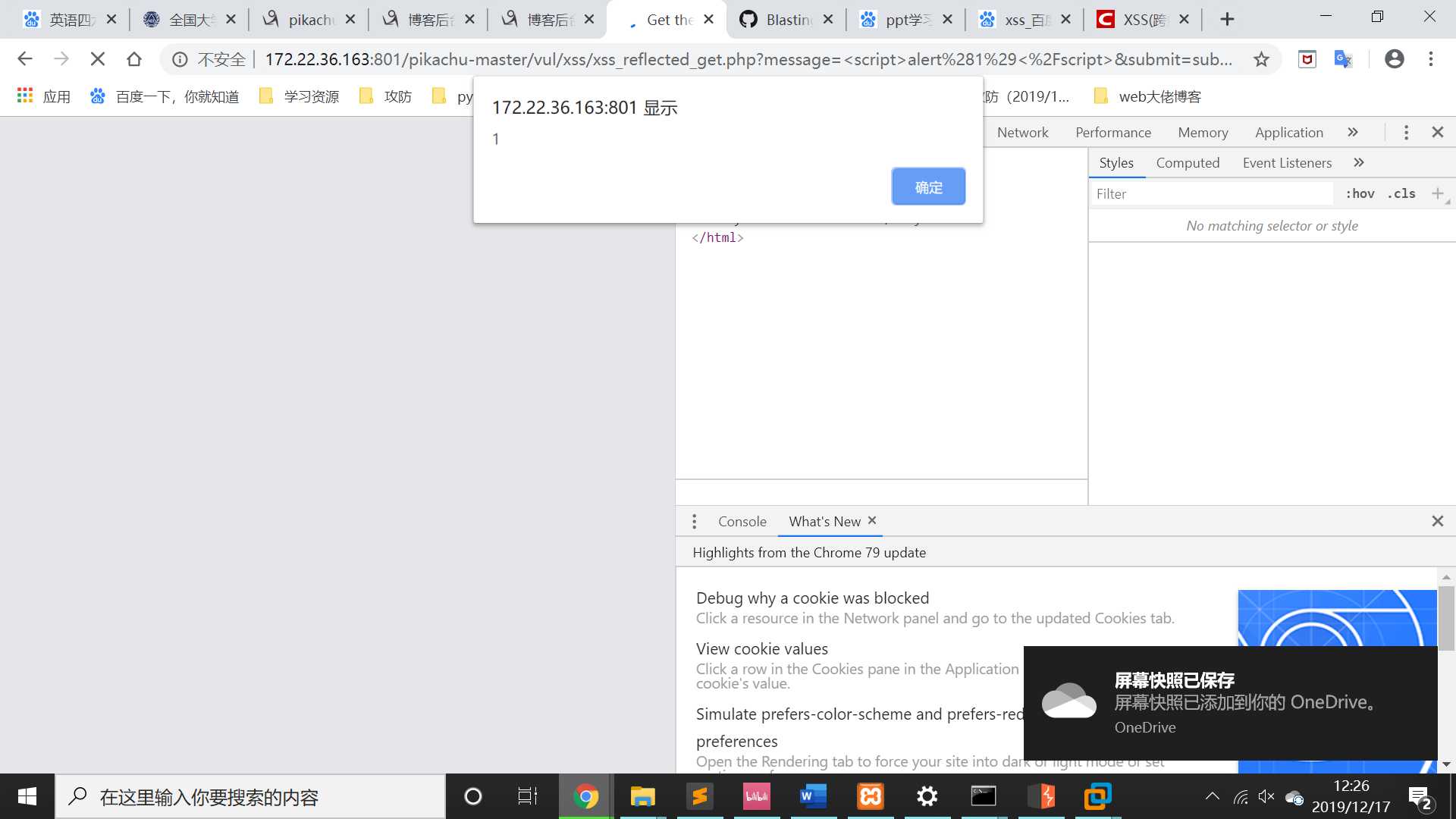Click the Styles tab in DevTools
This screenshot has width=1456, height=819.
pyautogui.click(x=1116, y=162)
